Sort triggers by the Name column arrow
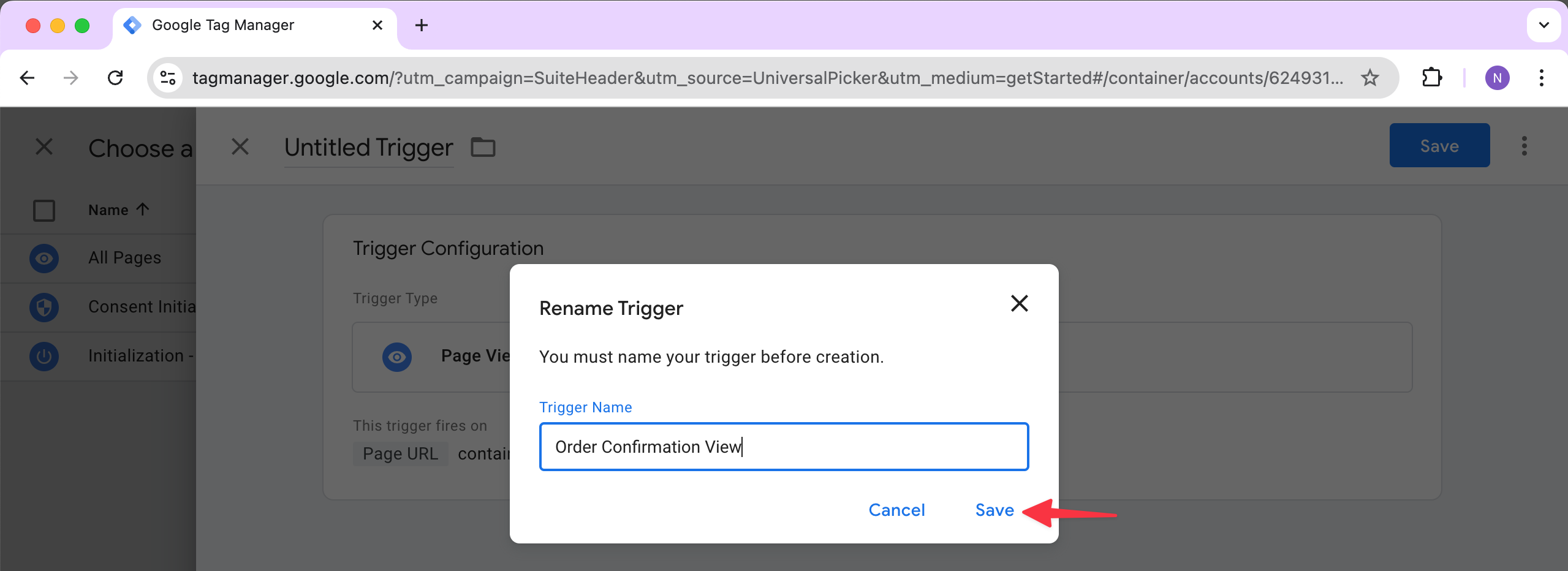Viewport: 1568px width, 571px height. pyautogui.click(x=143, y=210)
